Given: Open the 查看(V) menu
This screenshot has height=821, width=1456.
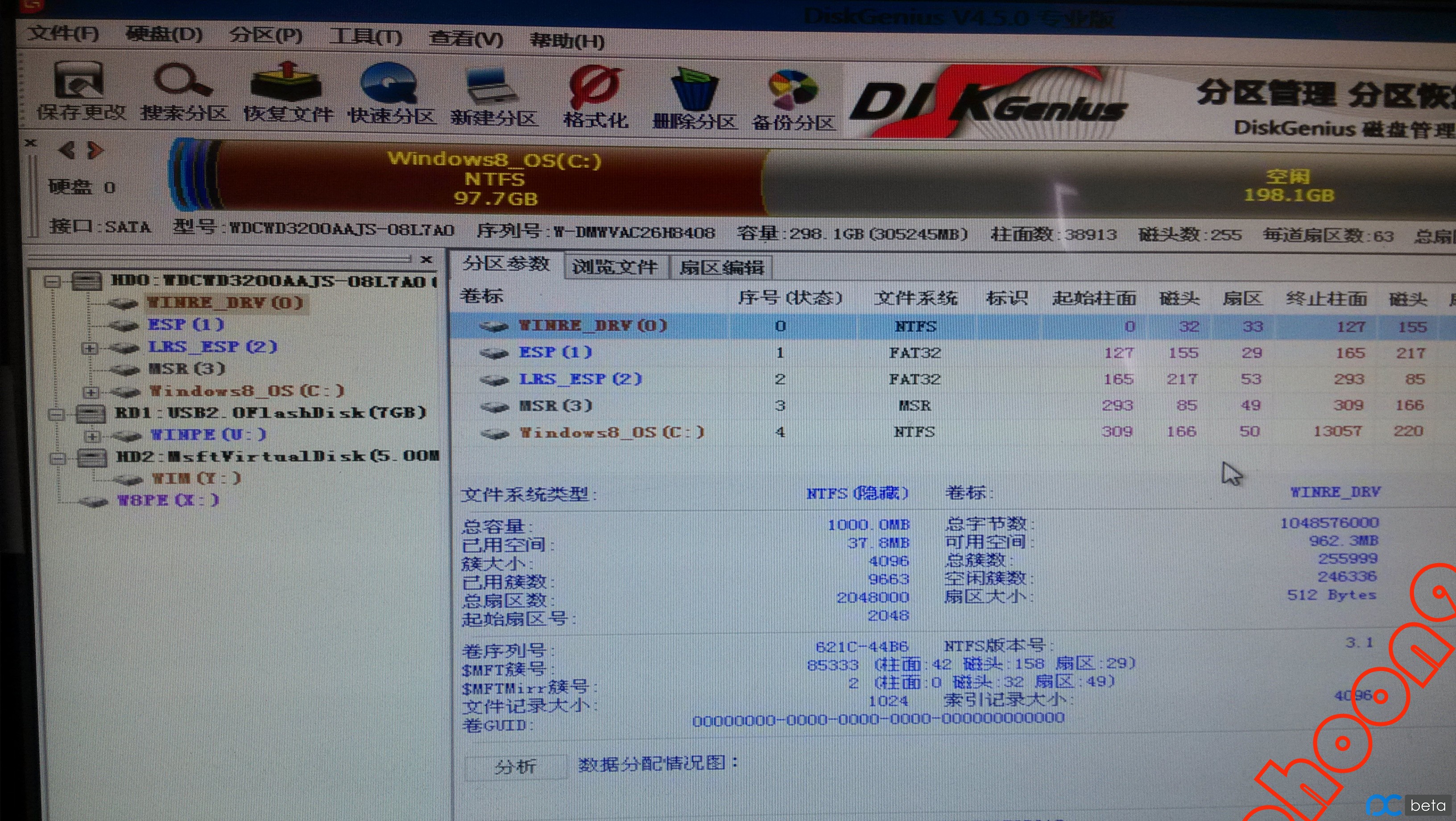Looking at the screenshot, I should [466, 38].
